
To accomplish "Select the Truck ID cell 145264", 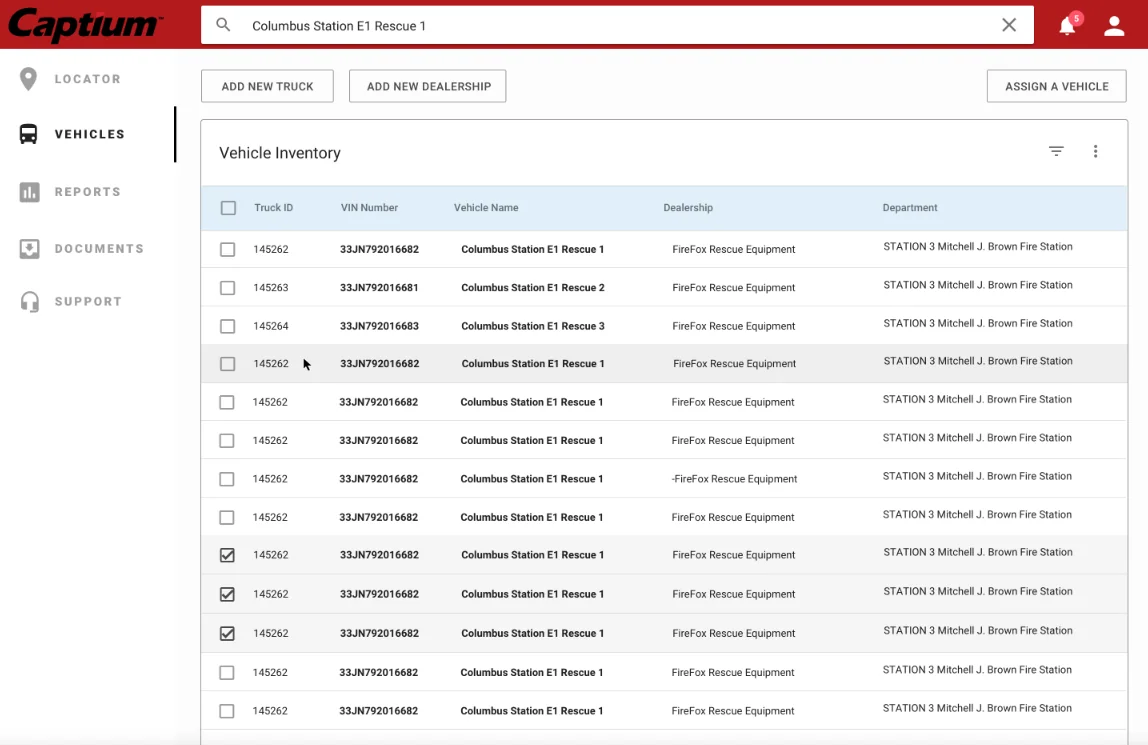I will (x=271, y=326).
